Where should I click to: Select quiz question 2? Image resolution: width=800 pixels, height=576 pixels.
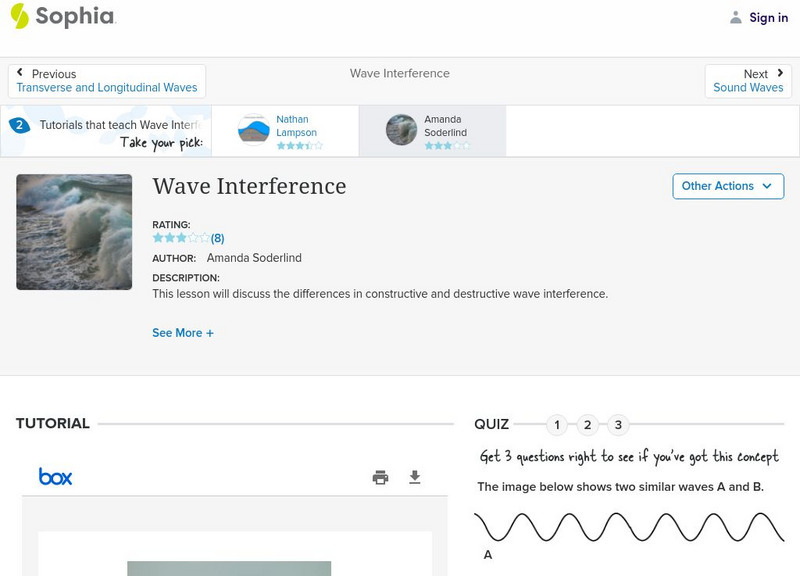point(588,425)
